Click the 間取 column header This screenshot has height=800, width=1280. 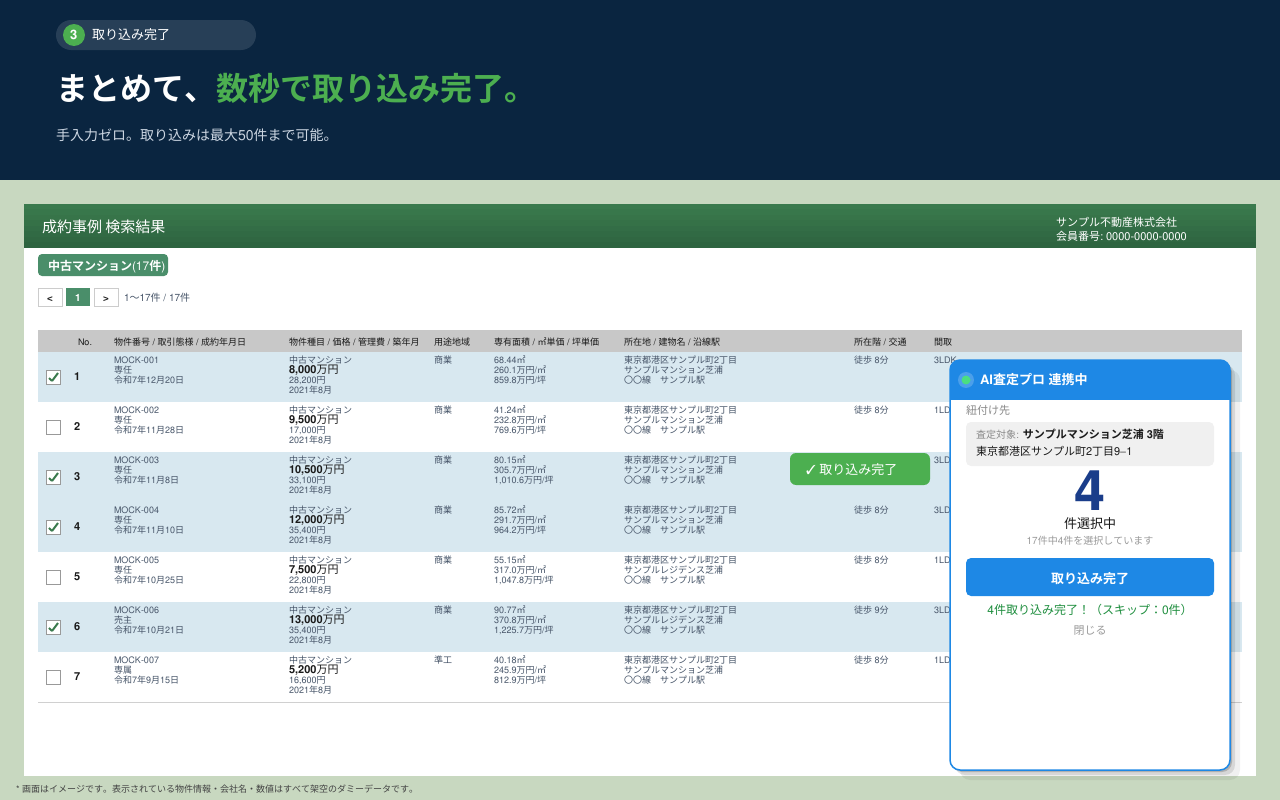click(943, 342)
